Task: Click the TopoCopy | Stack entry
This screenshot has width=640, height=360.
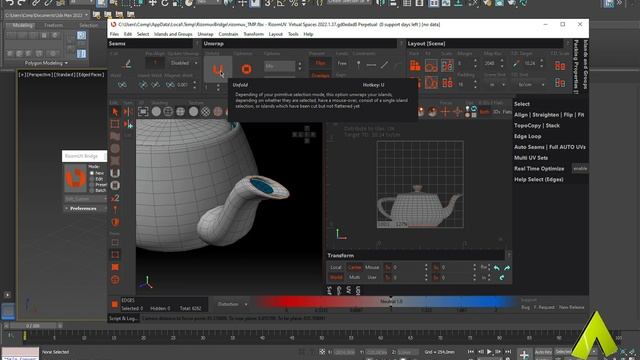Action: click(537, 126)
